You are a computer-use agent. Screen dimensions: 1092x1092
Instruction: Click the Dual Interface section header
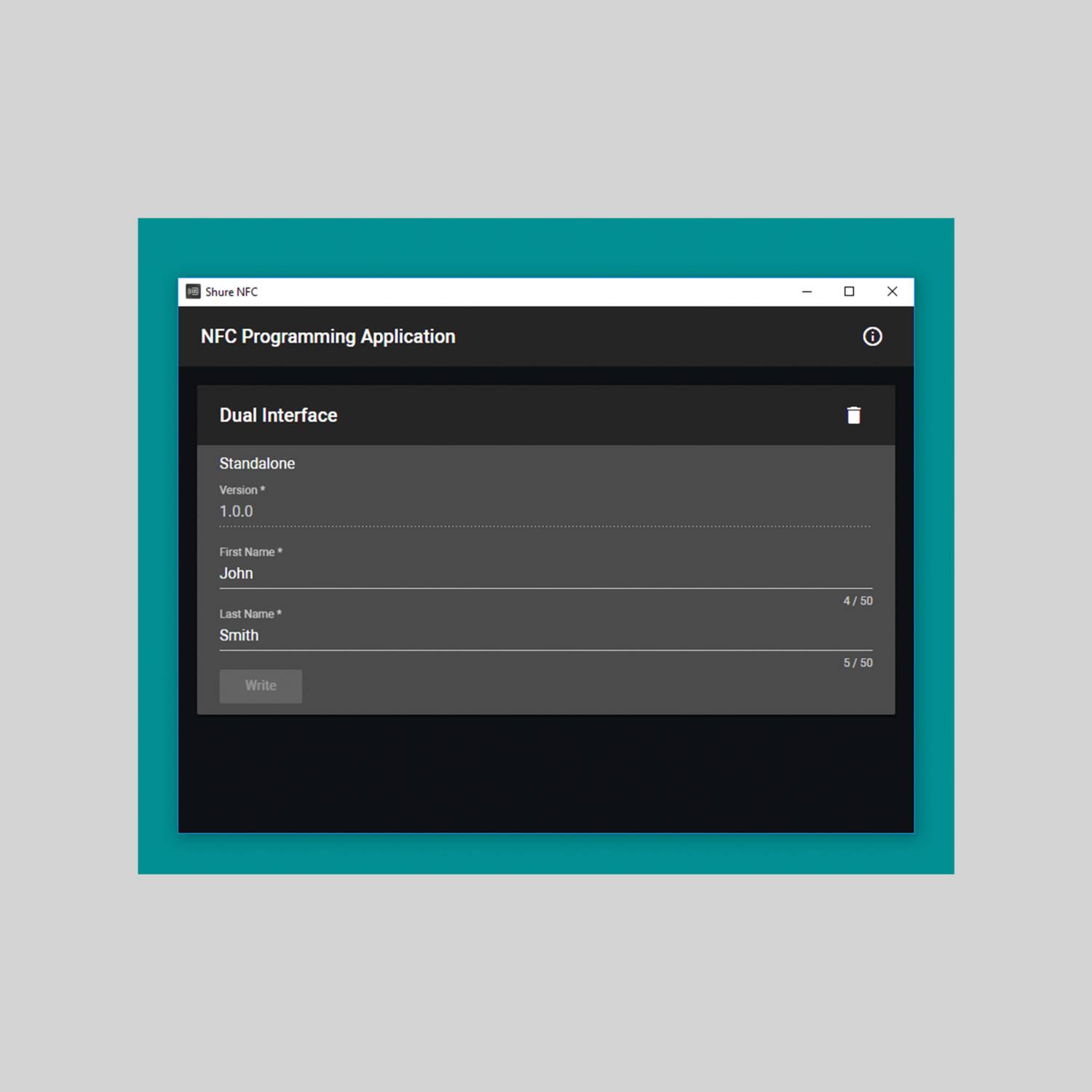pyautogui.click(x=278, y=414)
